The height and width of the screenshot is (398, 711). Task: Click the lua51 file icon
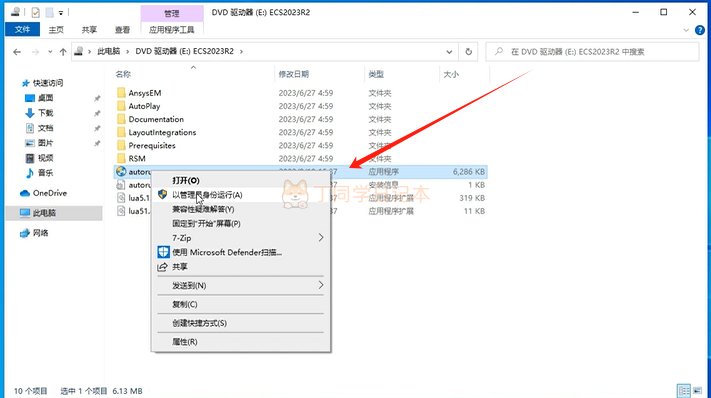click(121, 211)
